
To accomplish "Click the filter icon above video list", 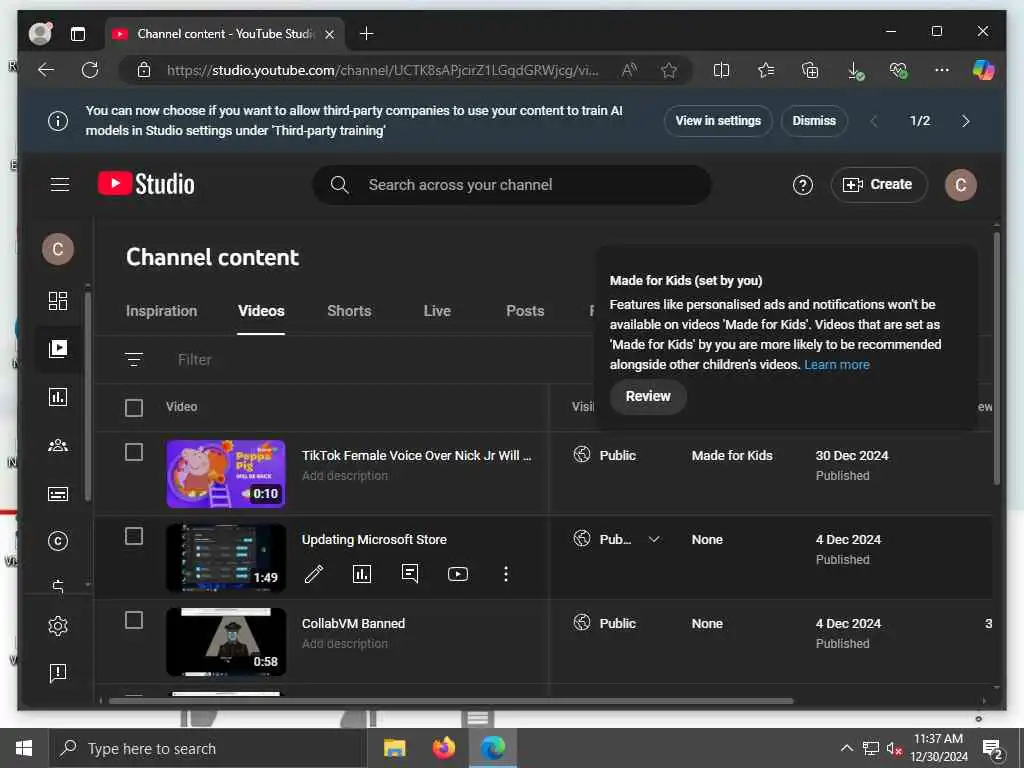I will point(134,359).
